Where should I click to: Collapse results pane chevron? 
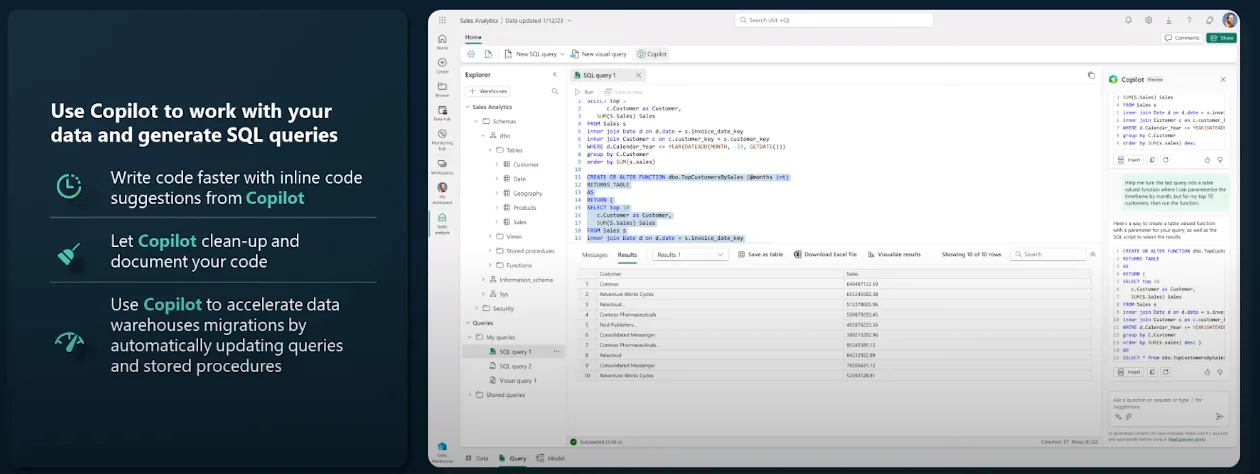1092,254
